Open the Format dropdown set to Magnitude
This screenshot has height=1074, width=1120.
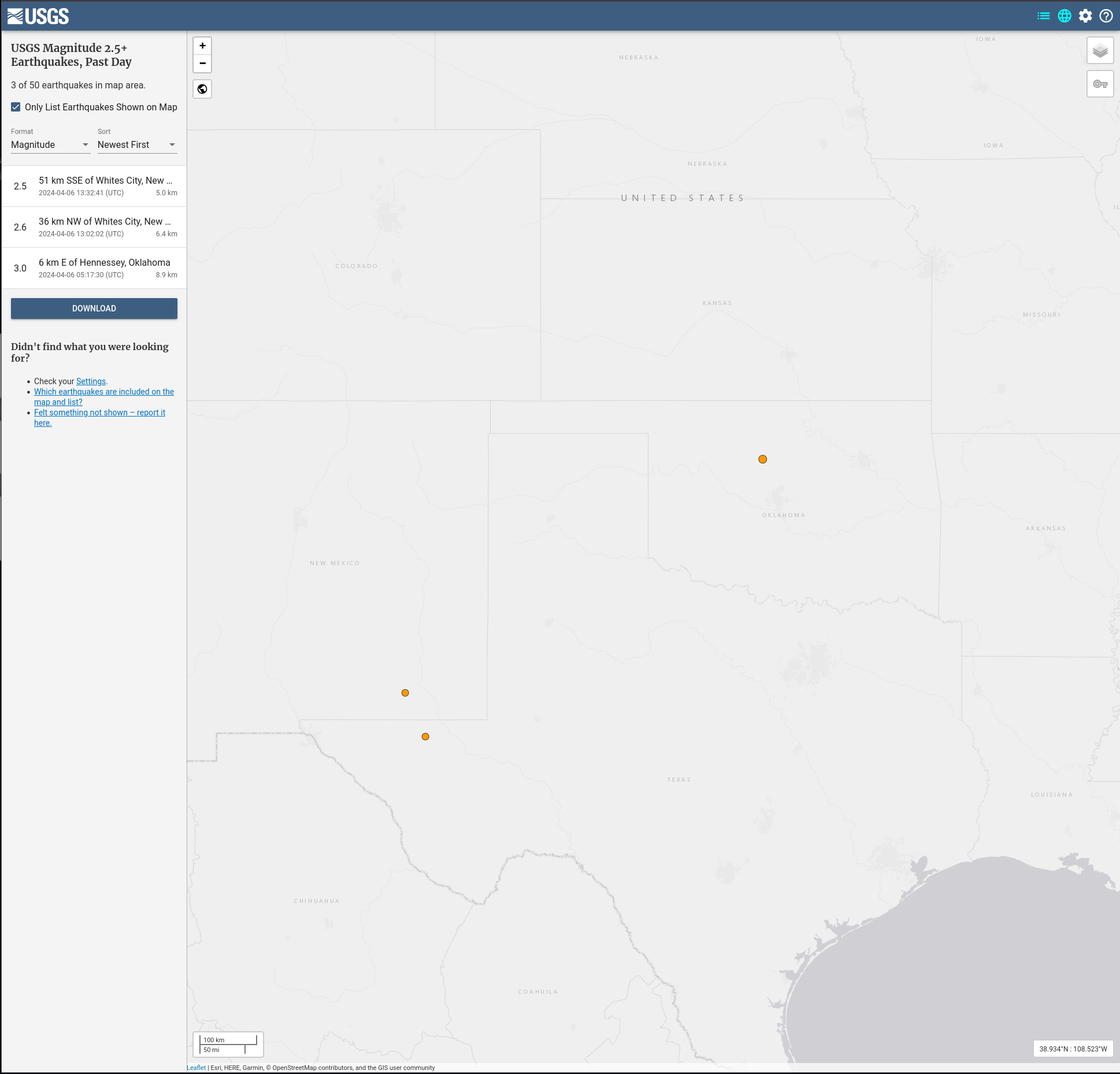click(50, 145)
